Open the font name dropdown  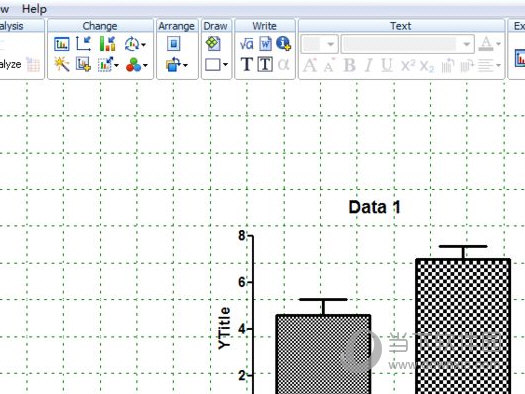[x=466, y=44]
